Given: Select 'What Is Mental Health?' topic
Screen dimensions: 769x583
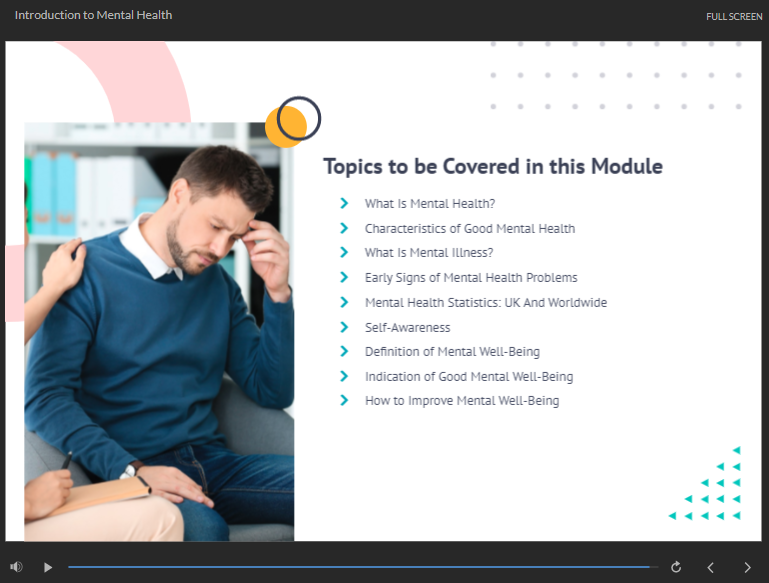Looking at the screenshot, I should tap(430, 203).
